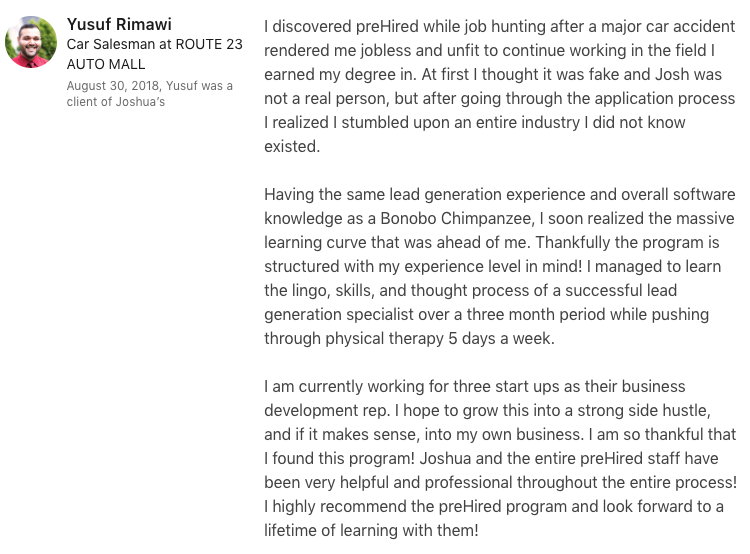Viewport: 750px width, 554px height.
Task: Open the Yusuf Rimawi name link
Action: coord(119,24)
